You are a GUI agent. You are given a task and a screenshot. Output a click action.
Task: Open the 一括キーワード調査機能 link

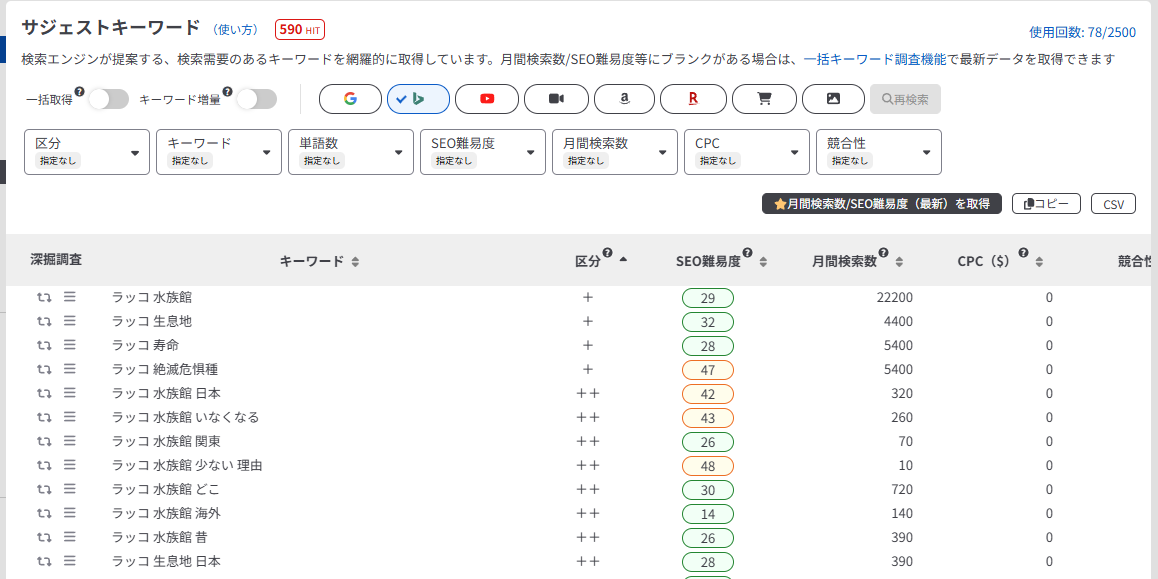coord(874,60)
